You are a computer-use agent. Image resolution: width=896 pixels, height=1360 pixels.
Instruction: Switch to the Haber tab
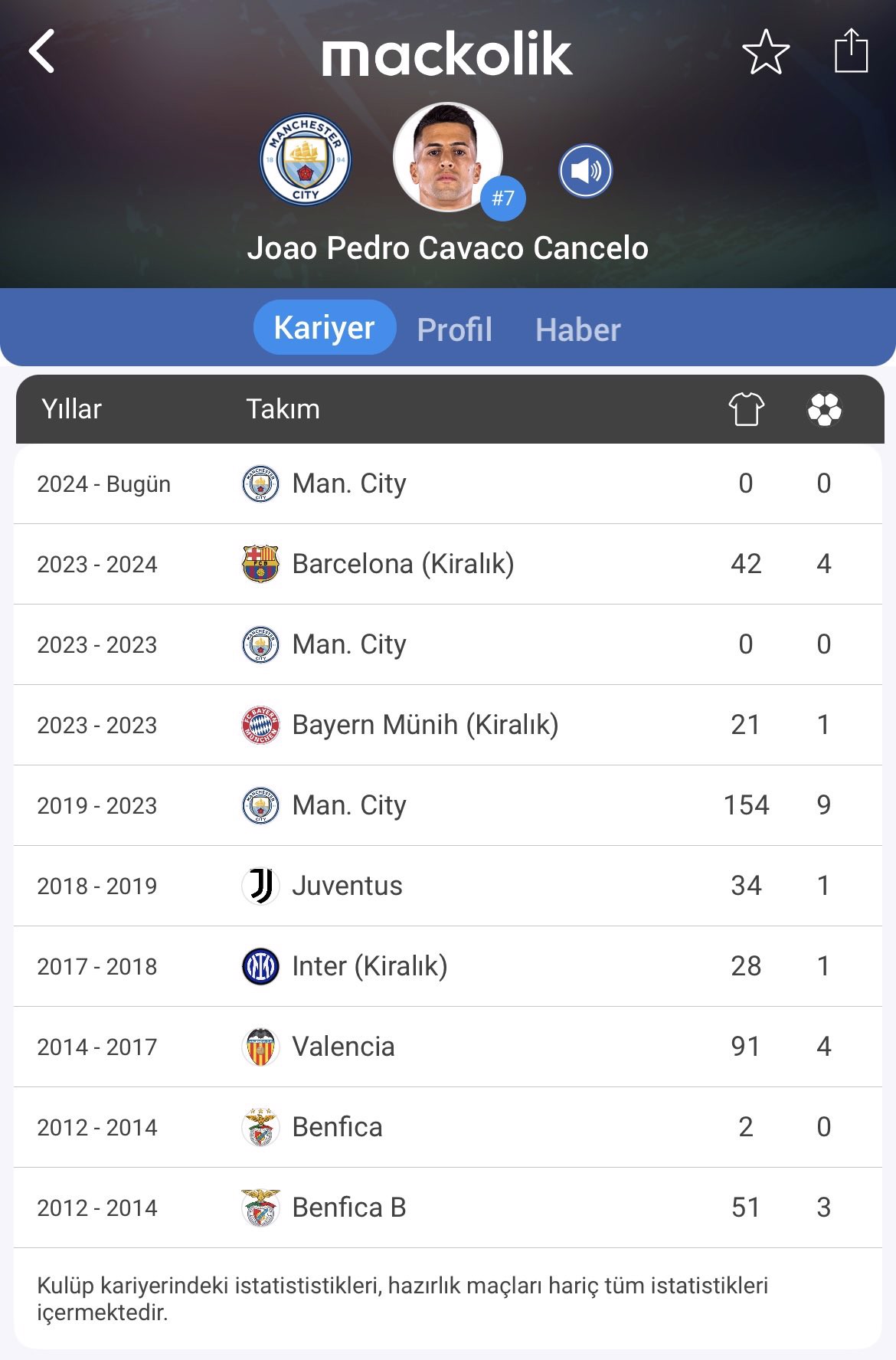tap(578, 329)
